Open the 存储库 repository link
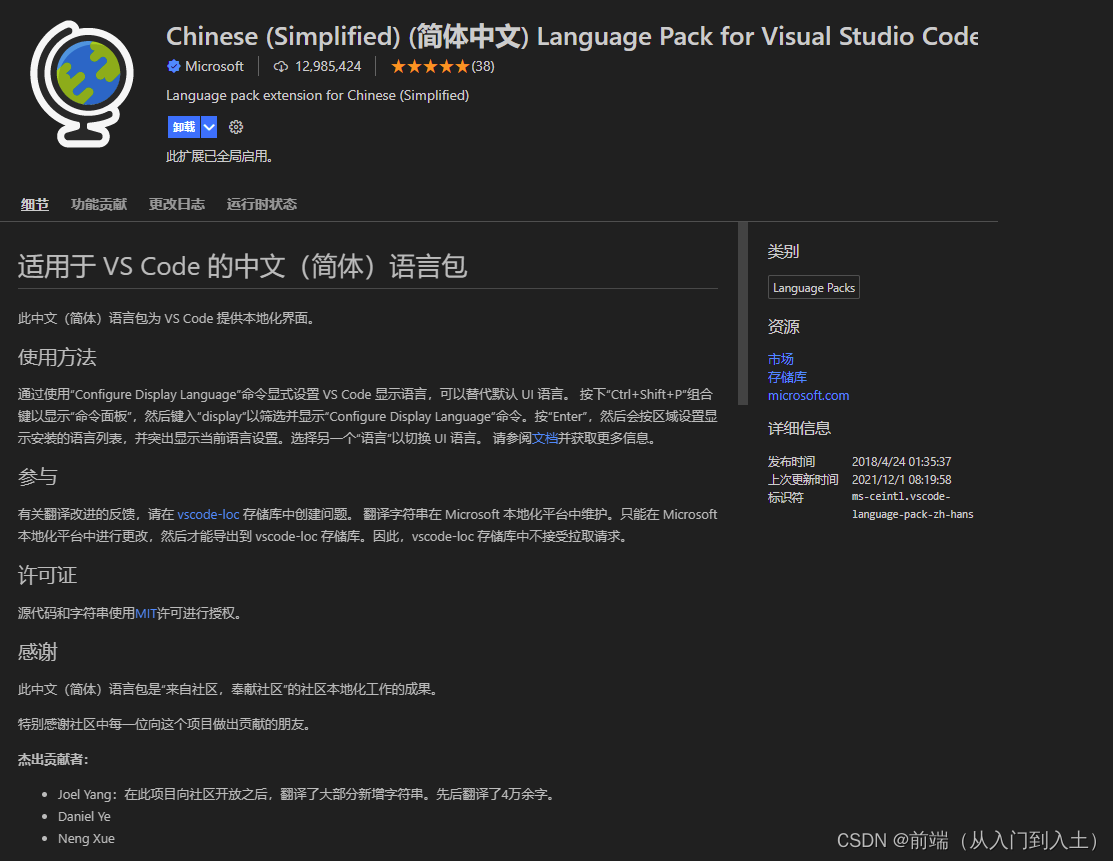 tap(787, 377)
